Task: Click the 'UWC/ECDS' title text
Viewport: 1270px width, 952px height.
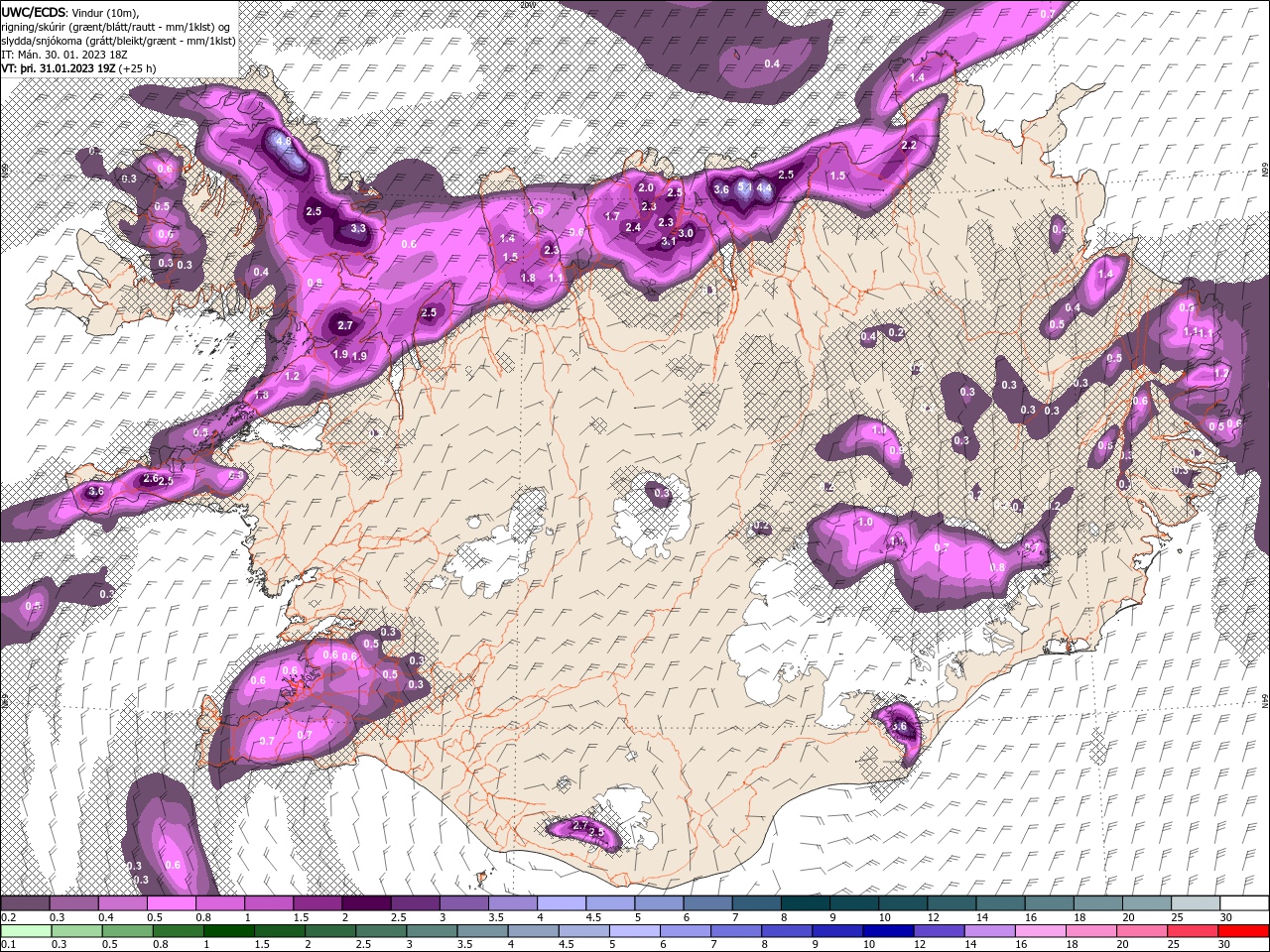Action: pos(34,12)
